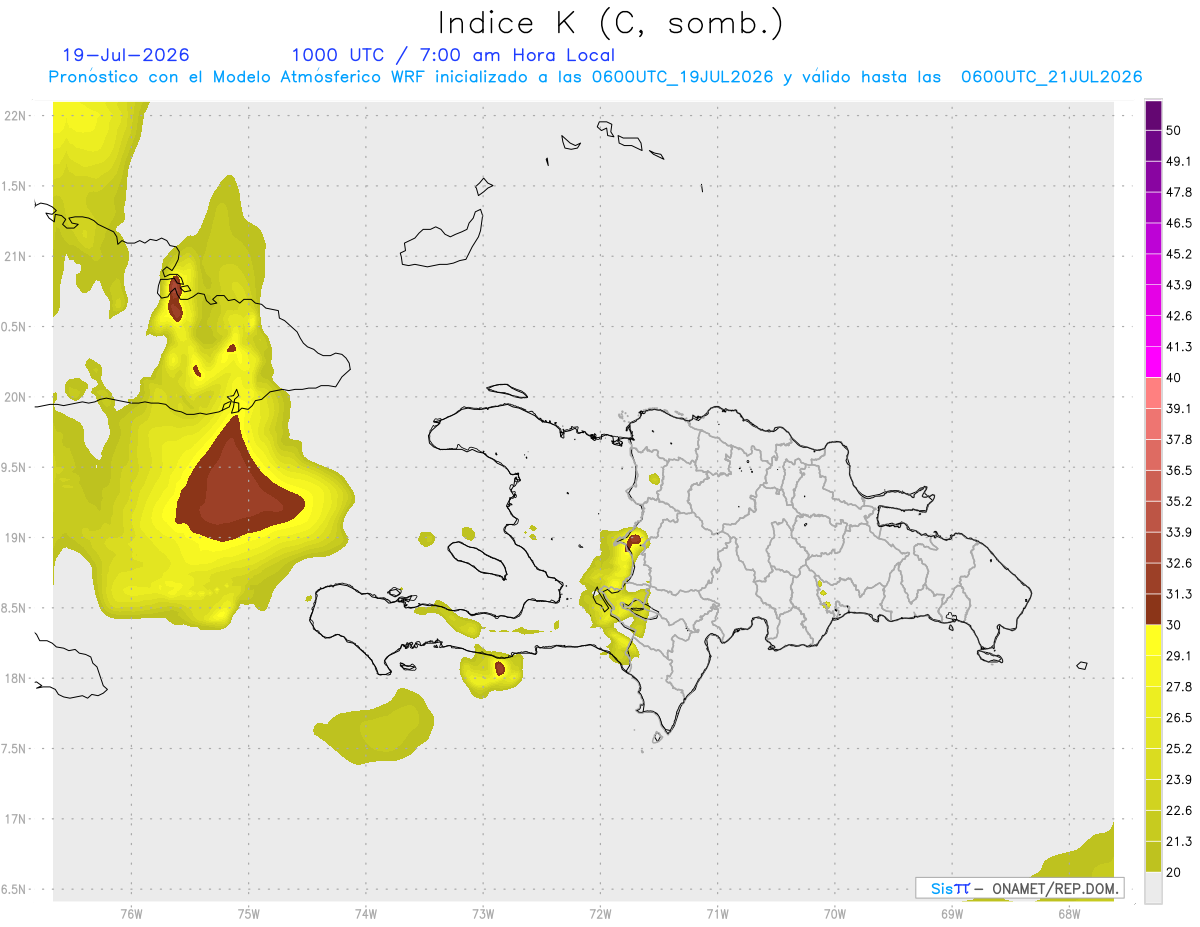Click the "22N" latitude axis label
1200x927 pixels.
coord(16,115)
